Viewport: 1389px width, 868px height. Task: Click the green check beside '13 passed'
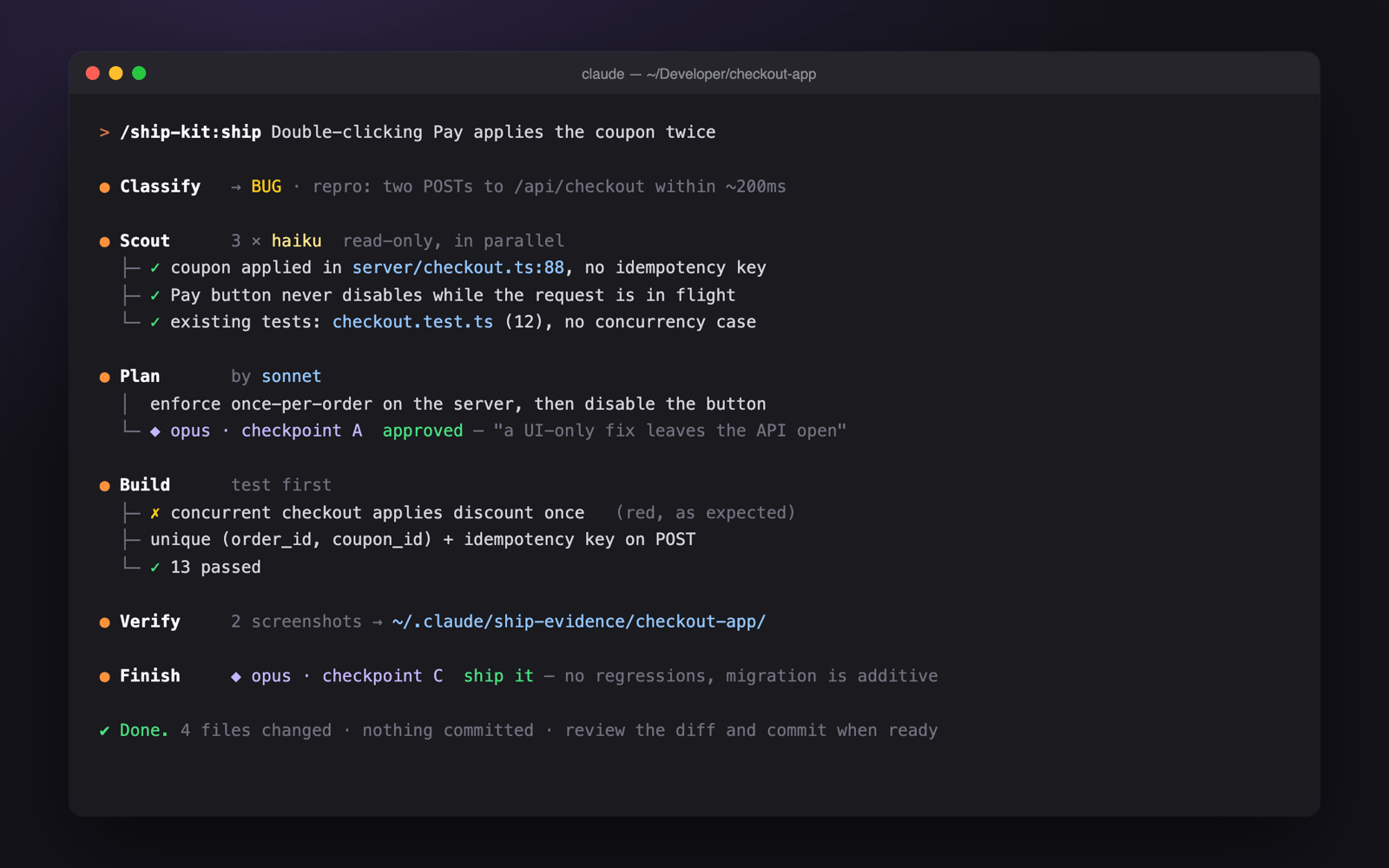[155, 568]
